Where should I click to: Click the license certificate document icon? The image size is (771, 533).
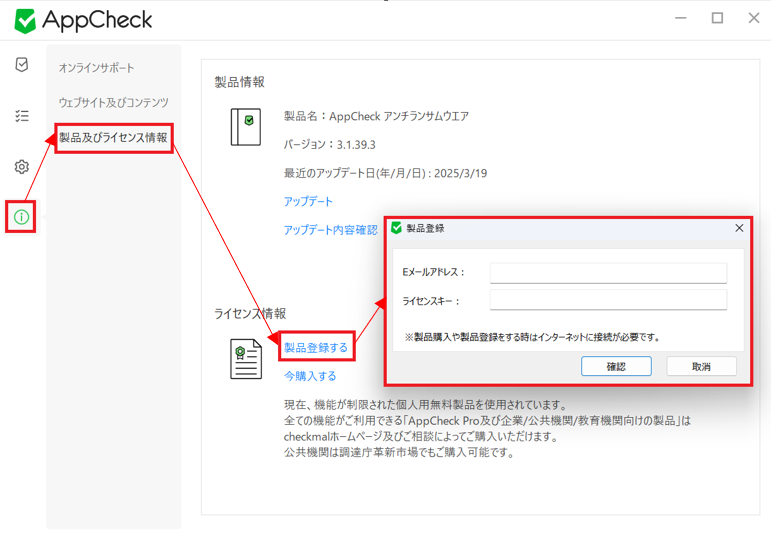coord(246,359)
